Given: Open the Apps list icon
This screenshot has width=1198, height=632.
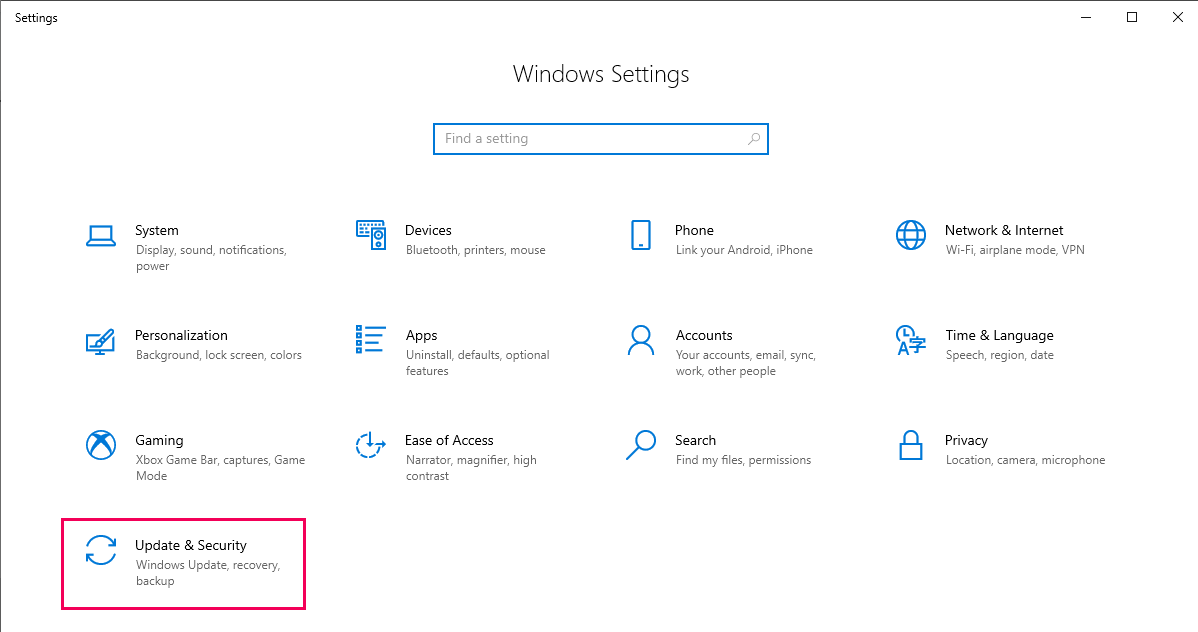Looking at the screenshot, I should (371, 340).
